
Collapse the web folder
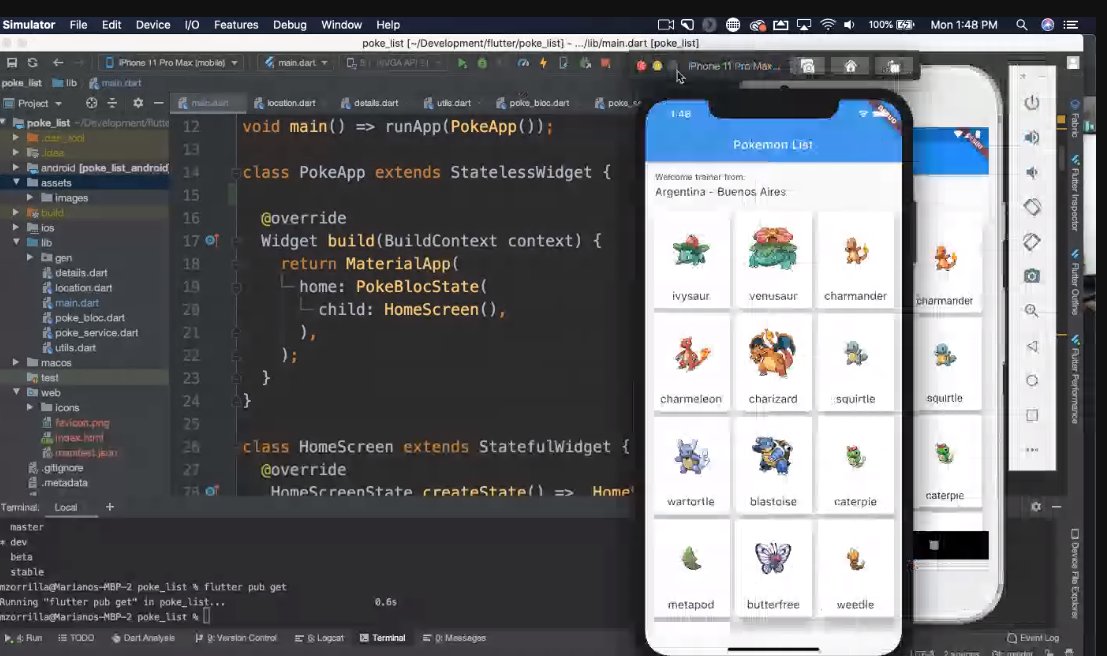pos(16,392)
